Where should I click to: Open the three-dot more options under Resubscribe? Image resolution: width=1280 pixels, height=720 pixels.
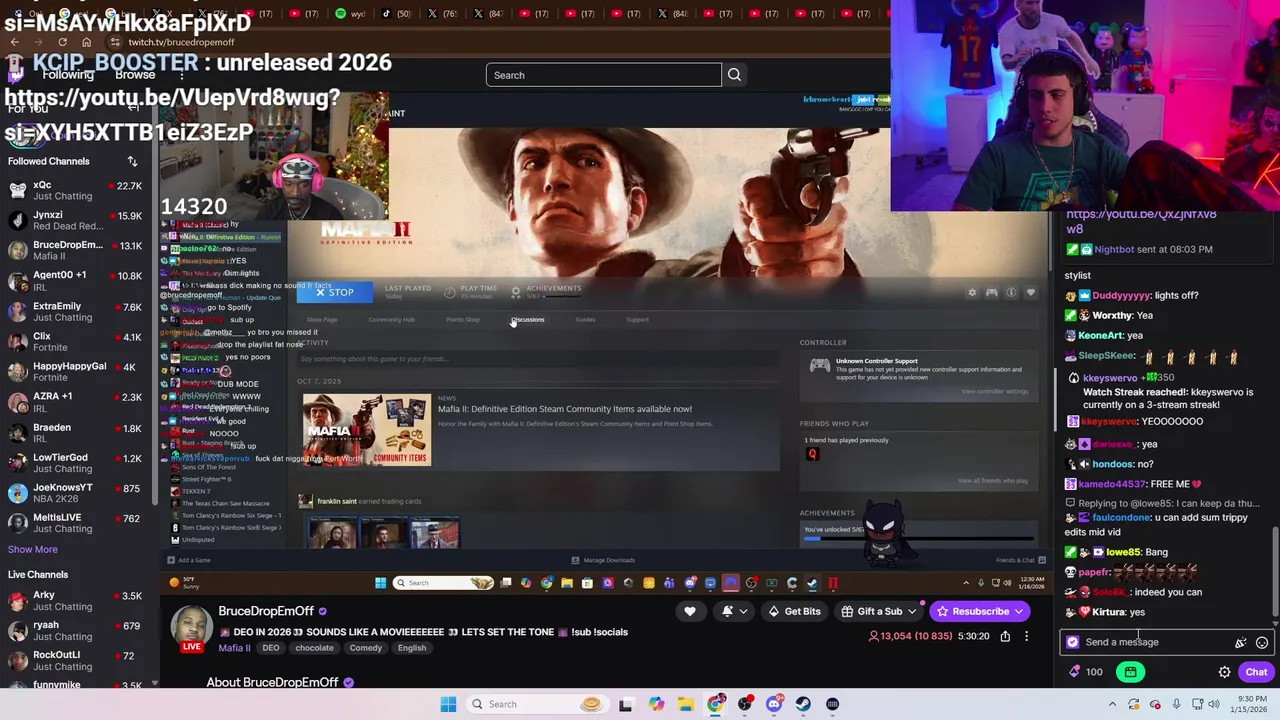(1026, 636)
